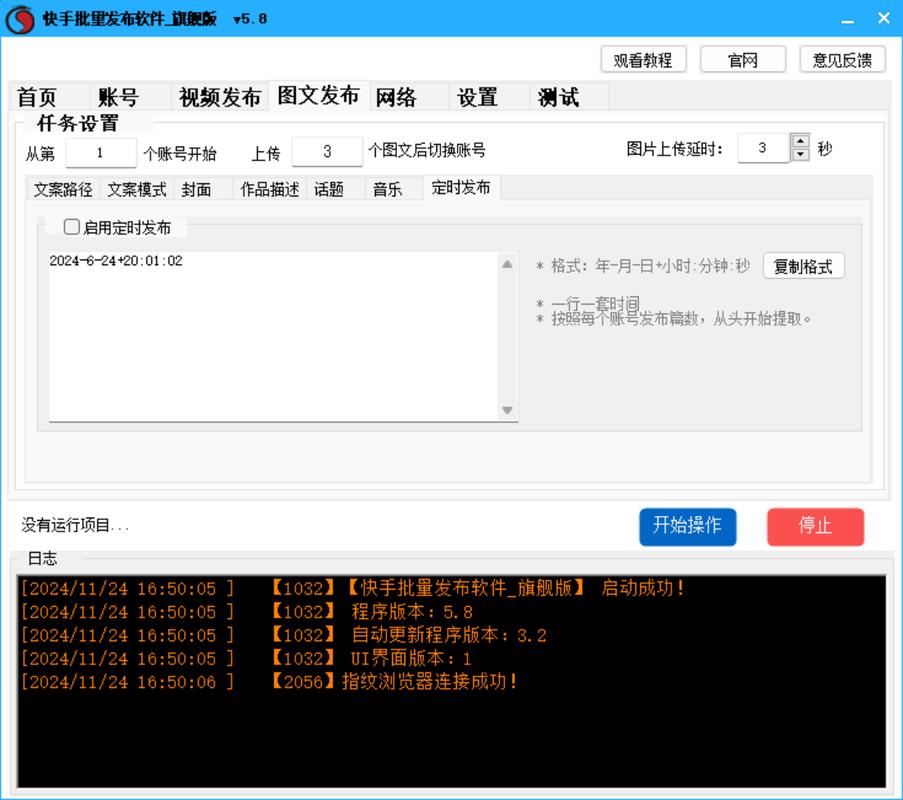Click the 复制格式 button
Screen dimensions: 903x800
(803, 266)
